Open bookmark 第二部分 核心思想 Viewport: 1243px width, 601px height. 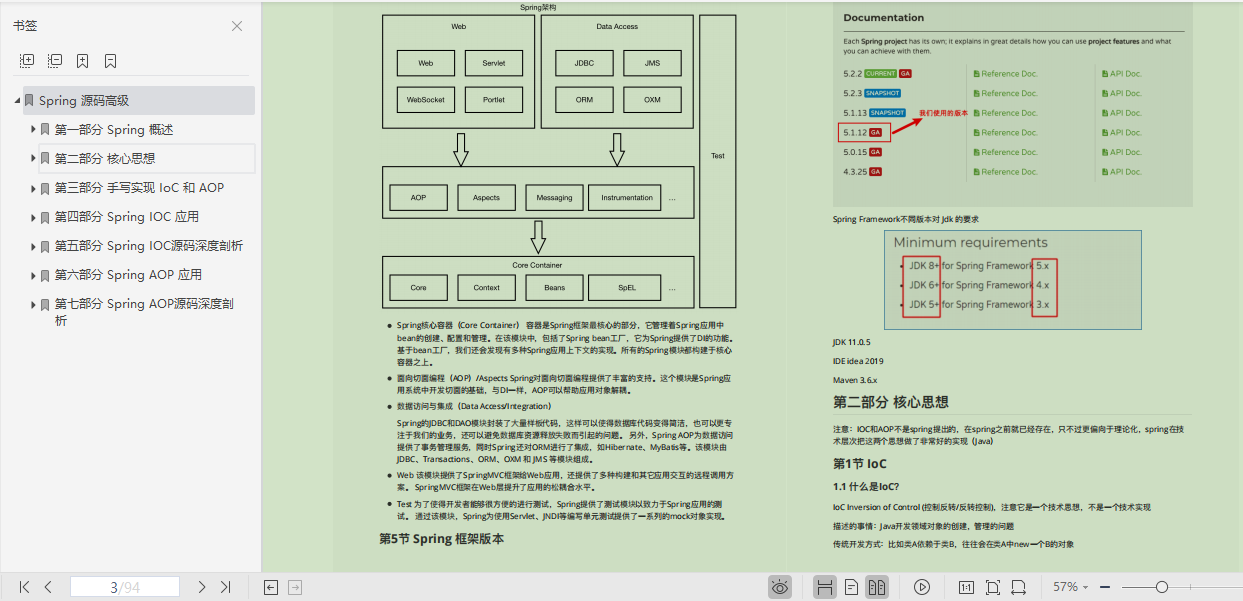point(105,159)
